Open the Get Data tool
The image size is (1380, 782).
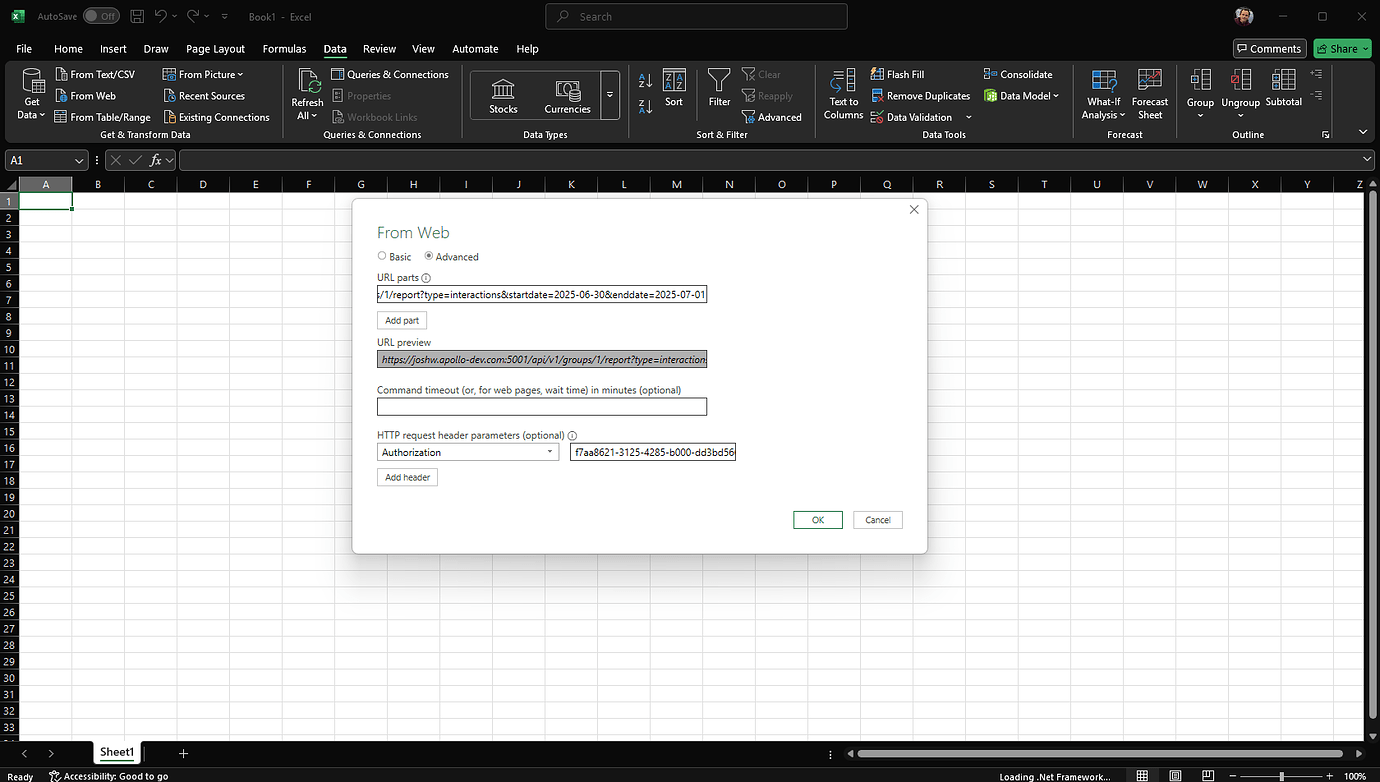(30, 95)
